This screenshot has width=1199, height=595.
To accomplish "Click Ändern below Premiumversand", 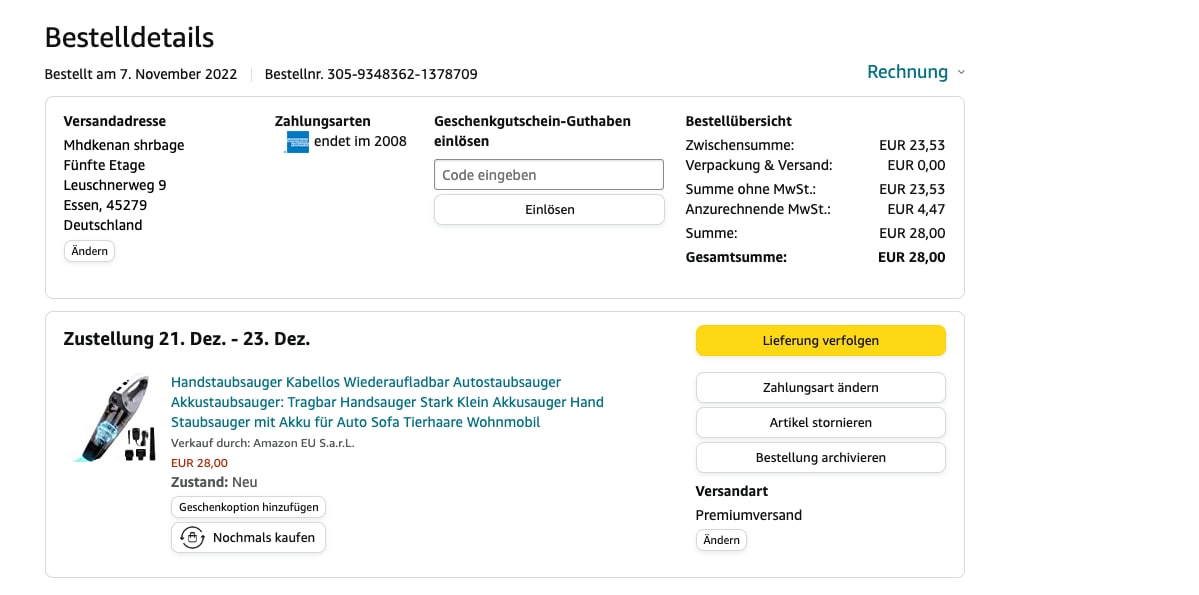I will (721, 540).
